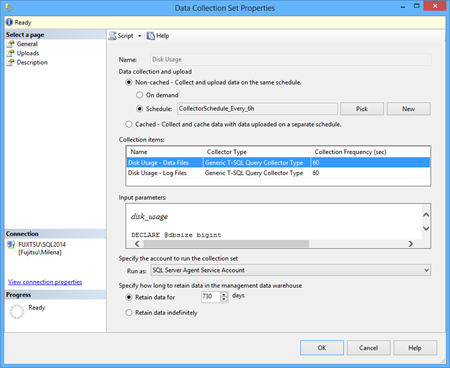This screenshot has height=368, width=450.
Task: Click the Collection Frequency (sec) column header
Action: (x=370, y=152)
